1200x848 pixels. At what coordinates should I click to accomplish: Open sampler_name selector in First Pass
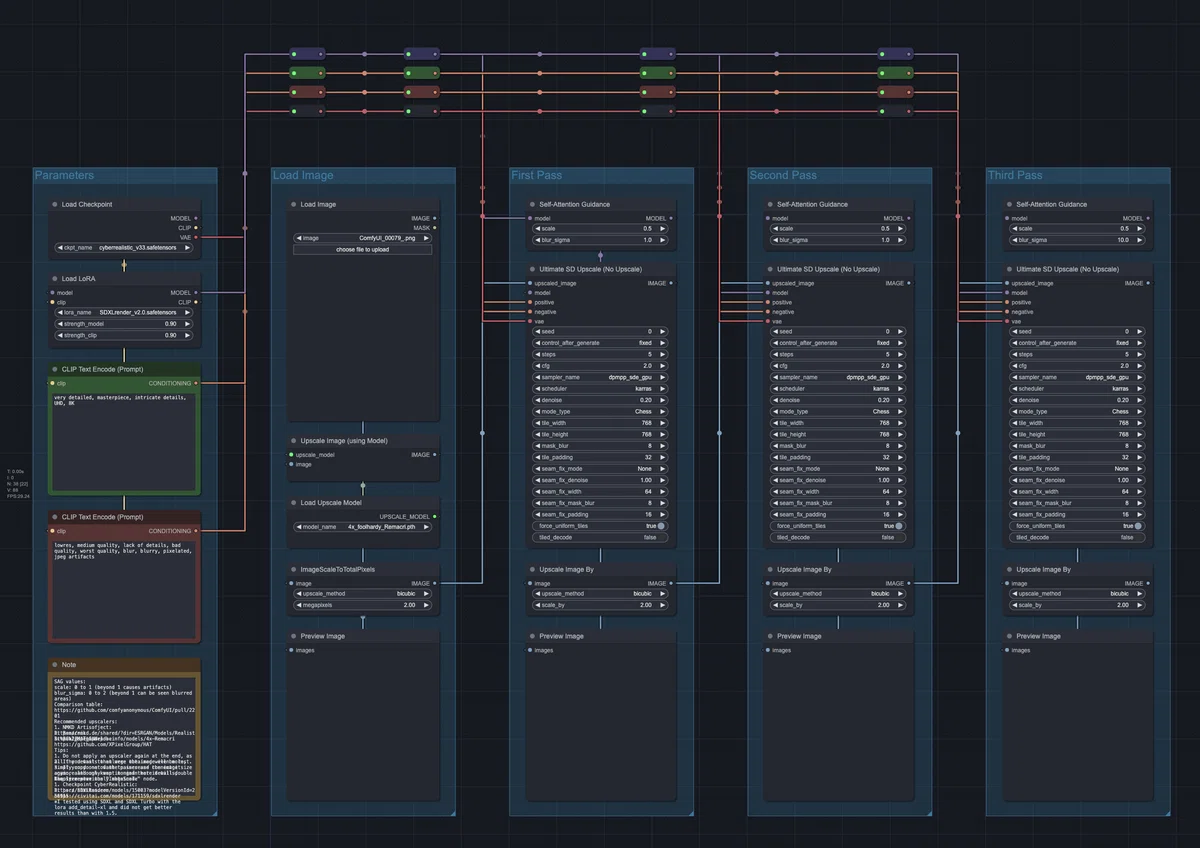point(600,377)
